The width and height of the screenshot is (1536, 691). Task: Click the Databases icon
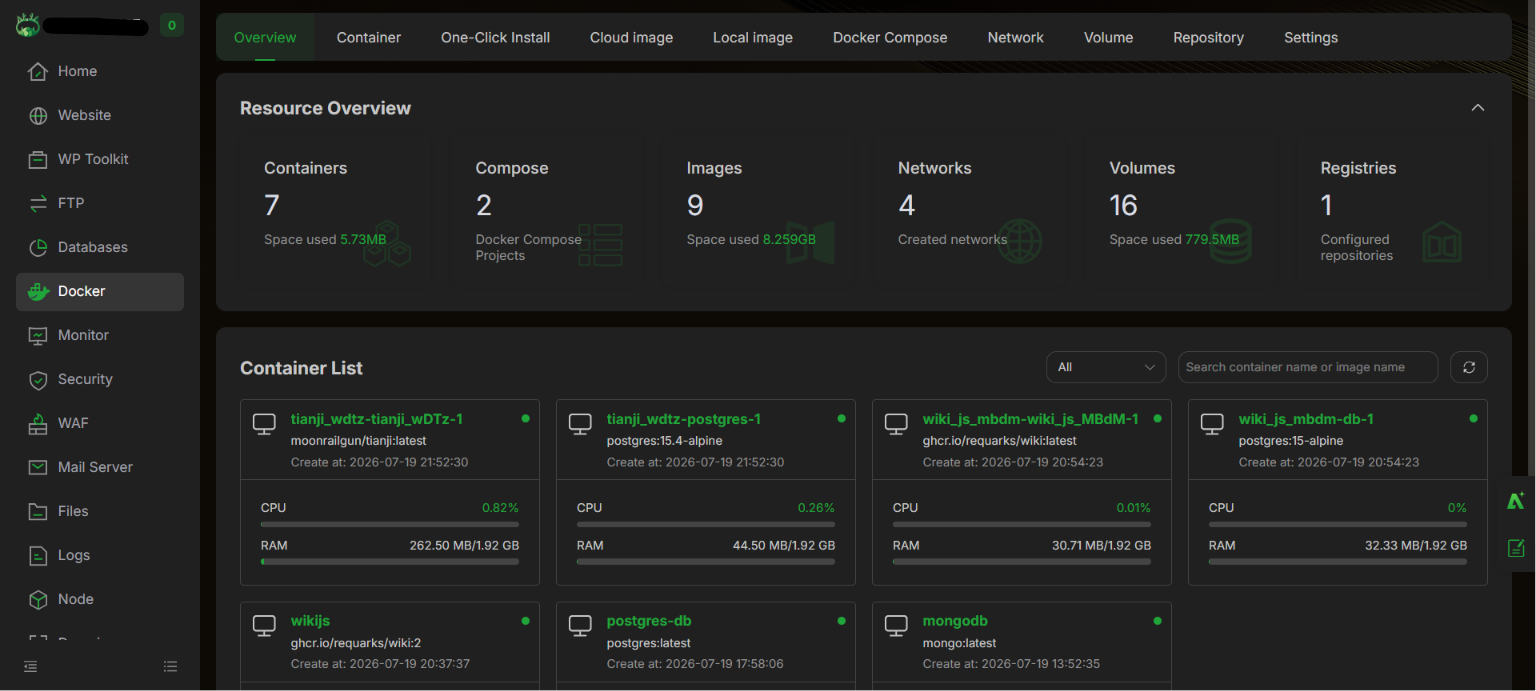click(38, 247)
